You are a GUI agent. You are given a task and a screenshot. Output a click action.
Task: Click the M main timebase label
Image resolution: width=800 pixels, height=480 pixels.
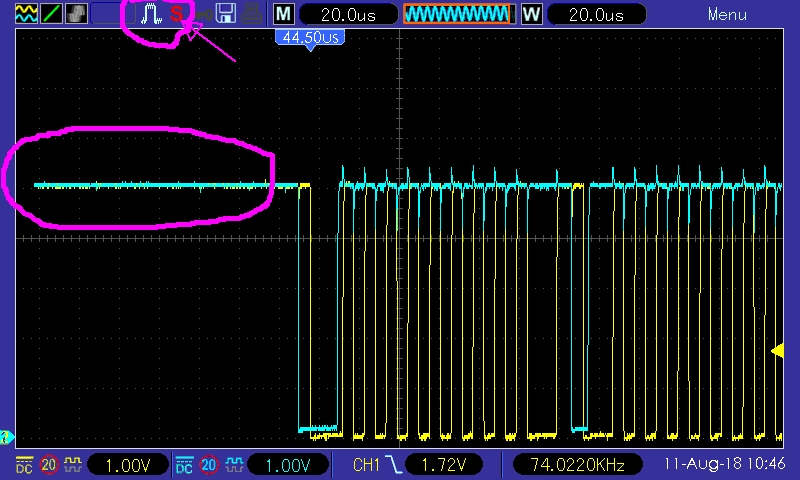coord(283,14)
